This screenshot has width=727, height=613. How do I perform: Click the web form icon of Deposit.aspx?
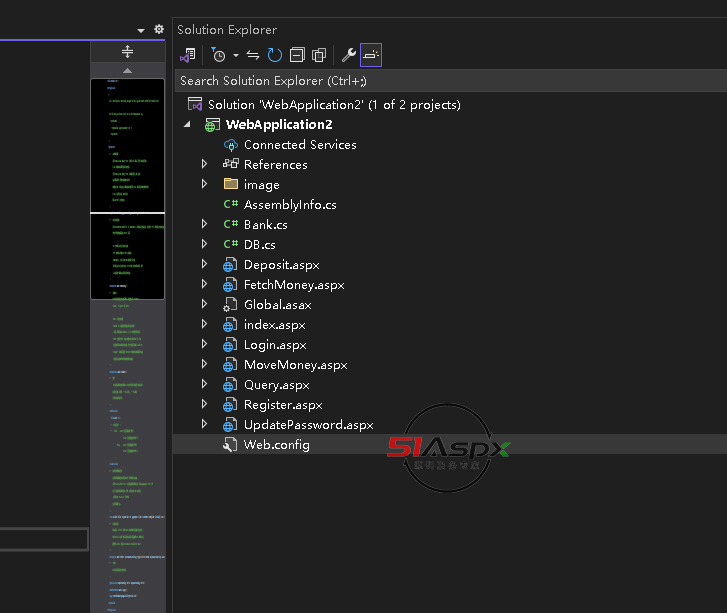pos(230,265)
